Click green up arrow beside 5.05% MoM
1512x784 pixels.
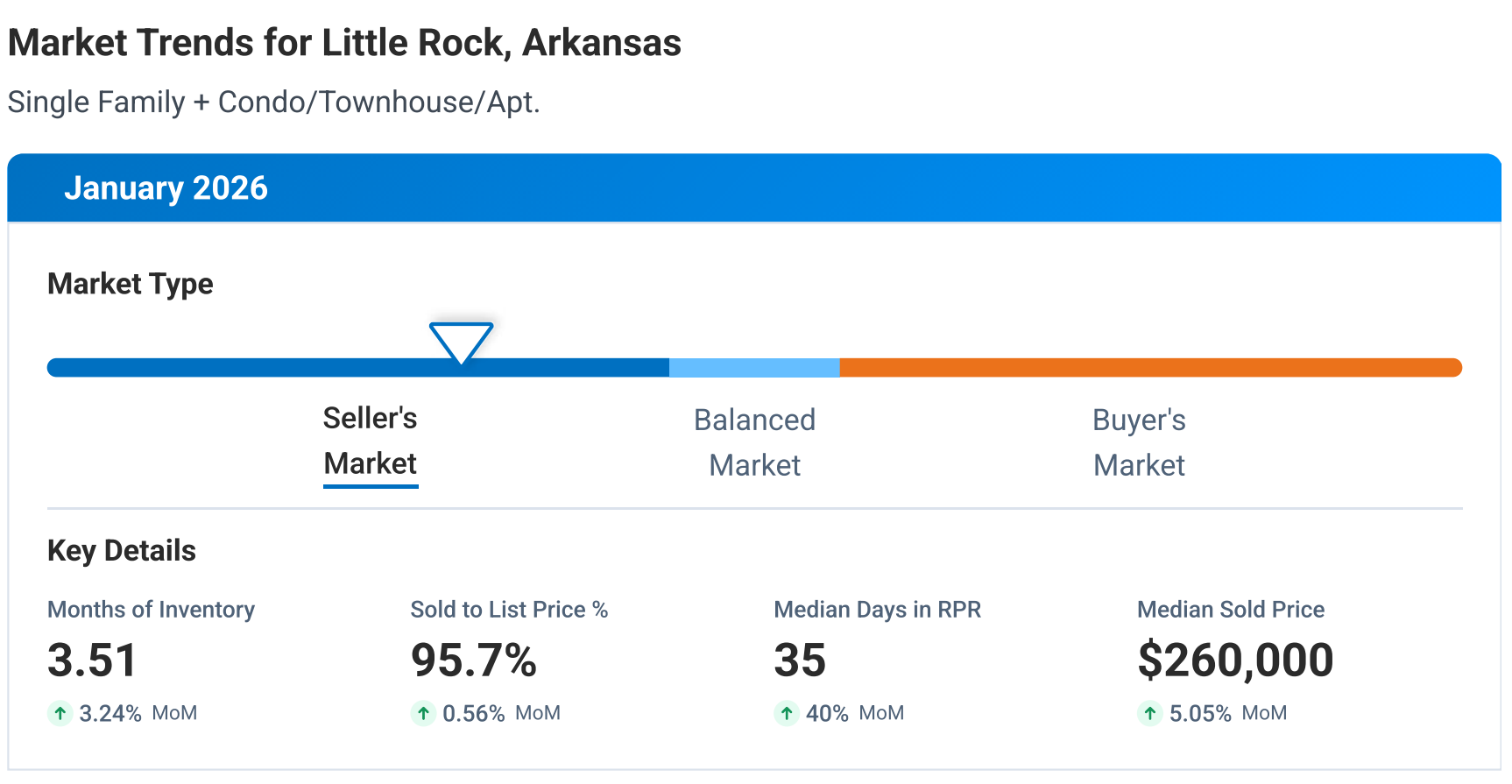(x=1149, y=713)
